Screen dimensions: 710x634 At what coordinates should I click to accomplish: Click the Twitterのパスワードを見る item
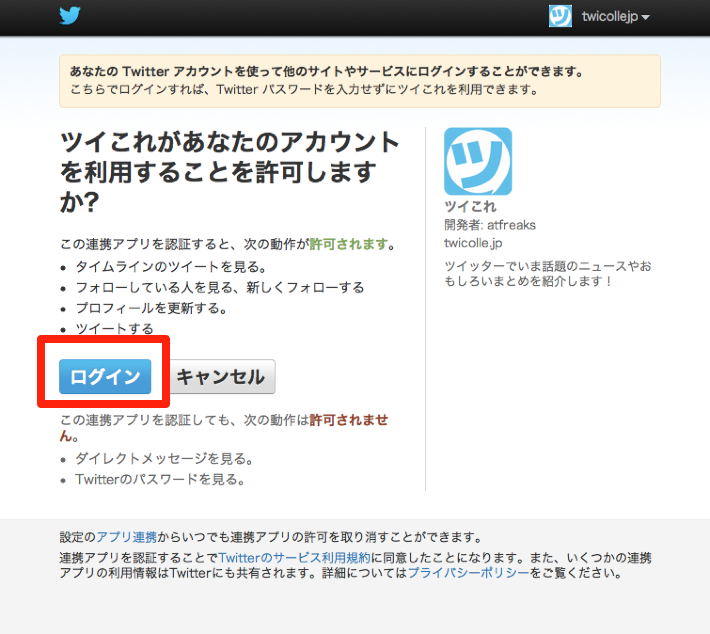pyautogui.click(x=161, y=479)
